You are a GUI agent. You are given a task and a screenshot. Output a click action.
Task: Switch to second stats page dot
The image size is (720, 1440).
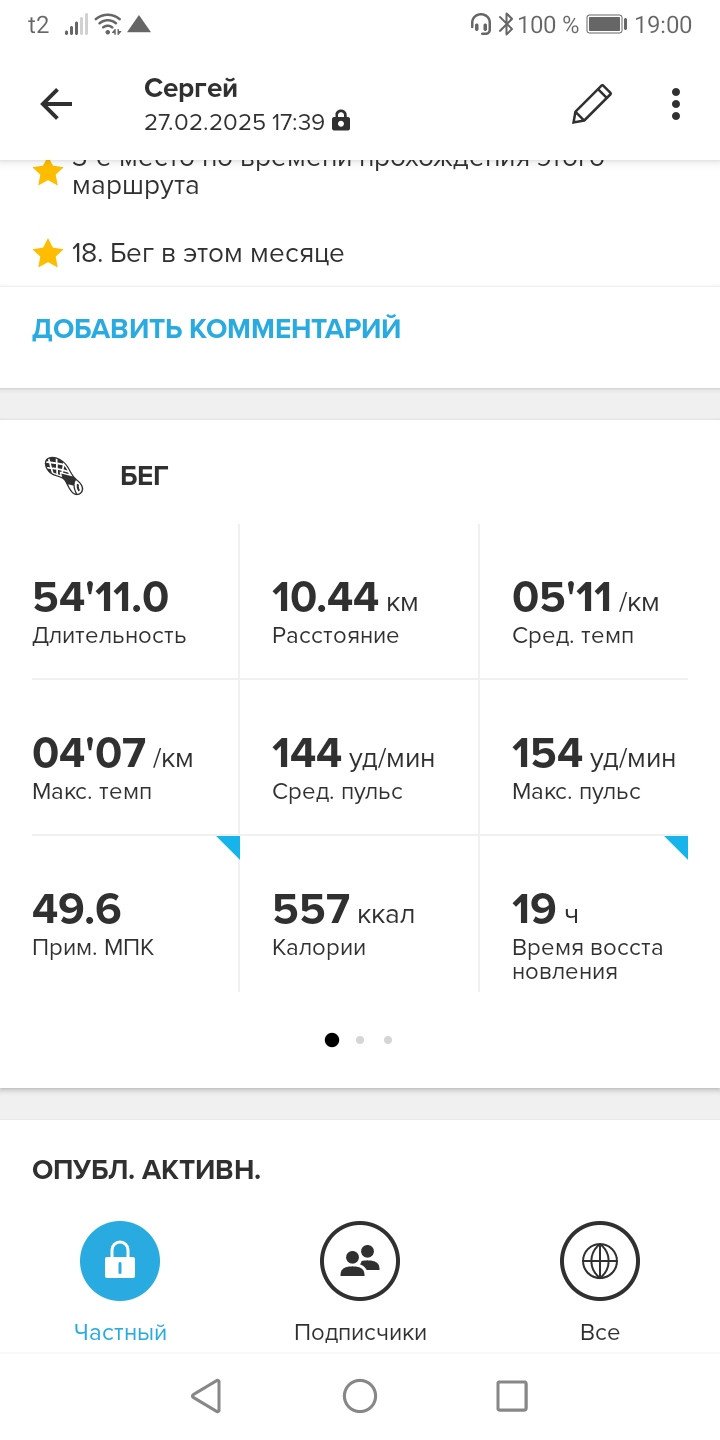(360, 1040)
